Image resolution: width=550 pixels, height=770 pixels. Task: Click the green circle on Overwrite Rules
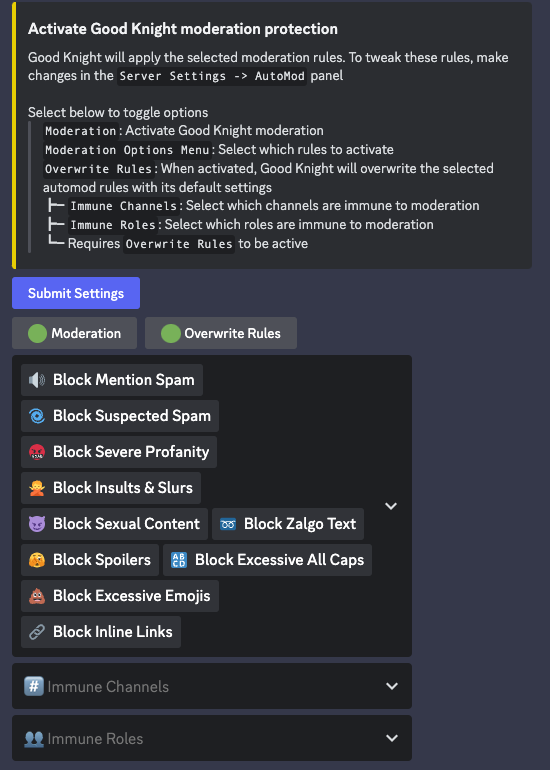tap(170, 333)
